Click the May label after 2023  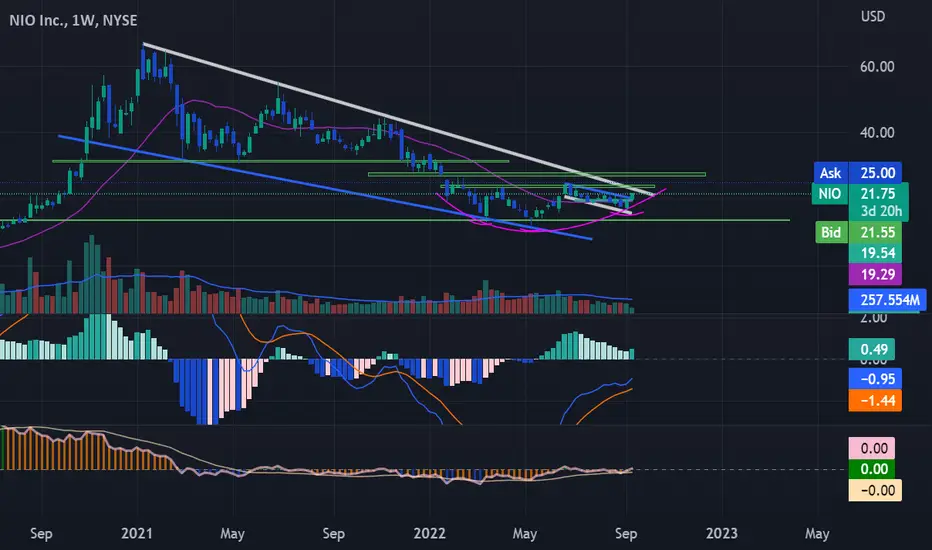point(817,533)
